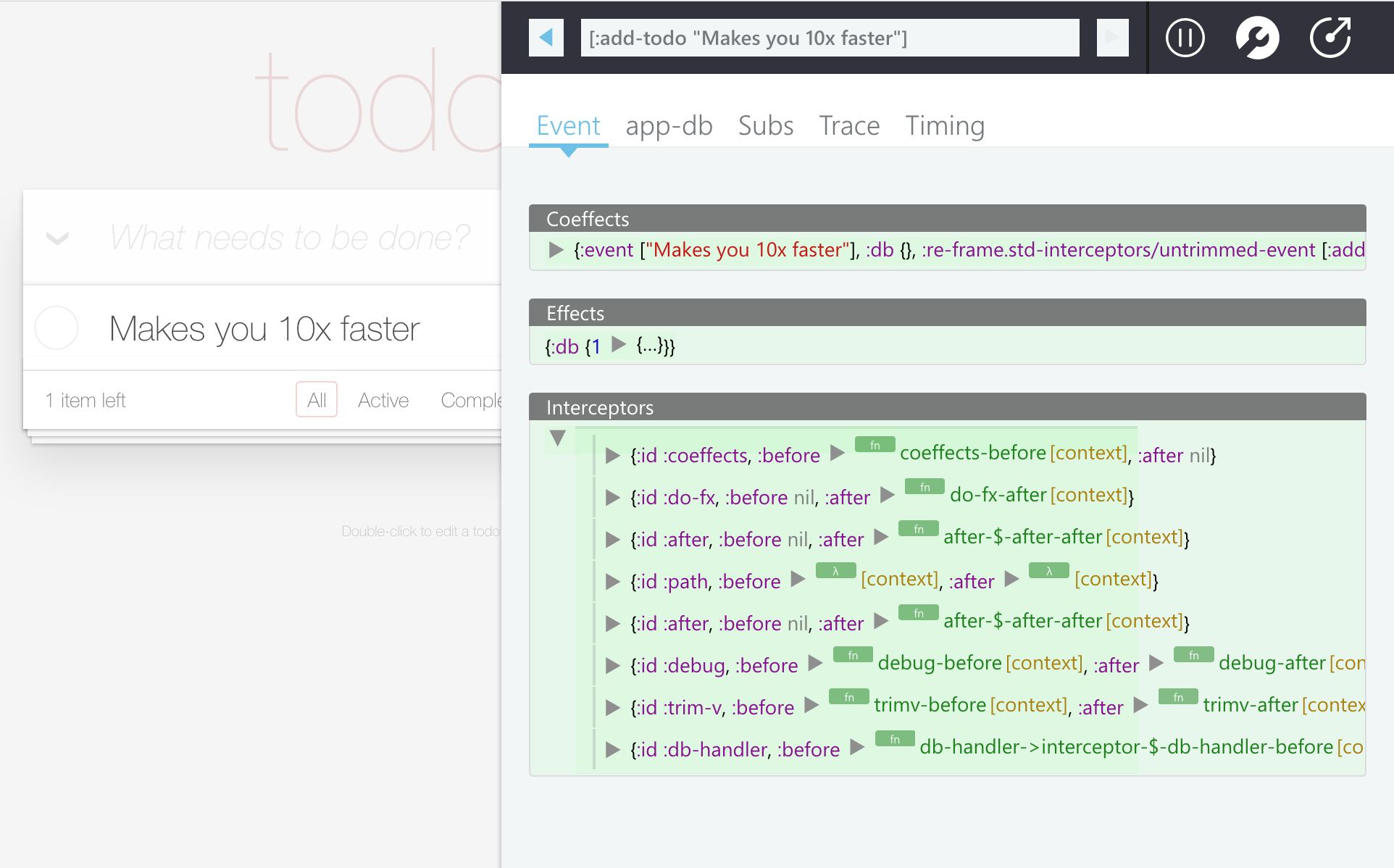Select the All filter
Screen dimensions: 1394x868
[317, 400]
